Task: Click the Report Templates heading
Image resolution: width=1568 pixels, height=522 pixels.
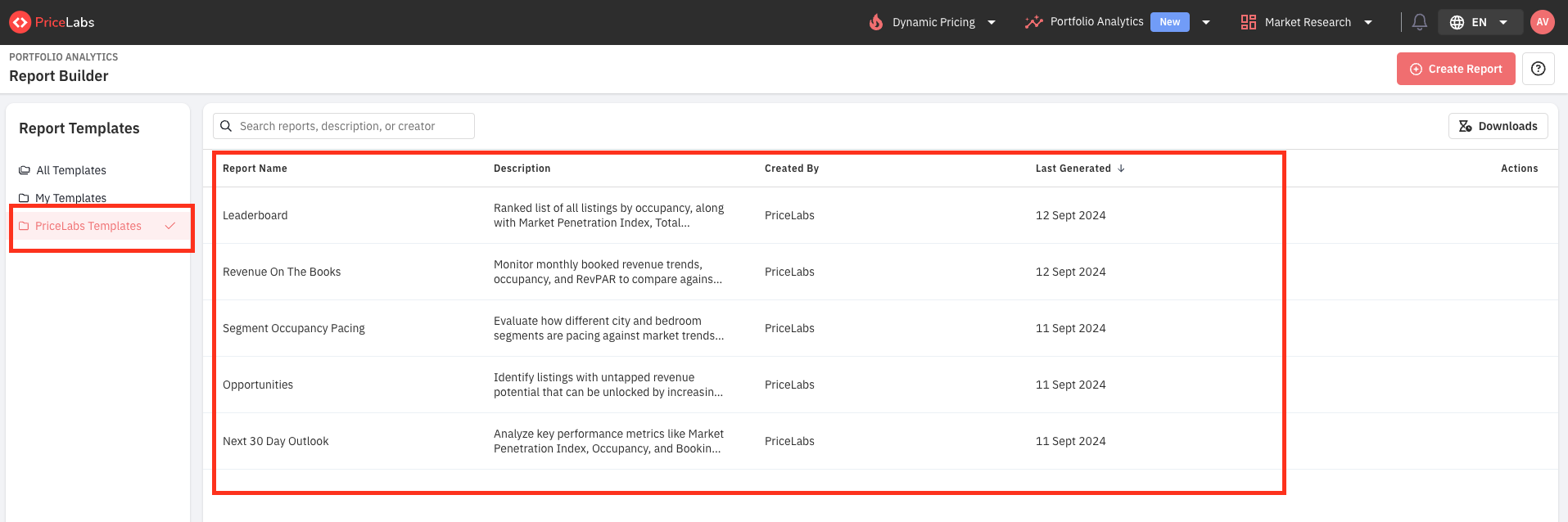Action: (x=79, y=128)
